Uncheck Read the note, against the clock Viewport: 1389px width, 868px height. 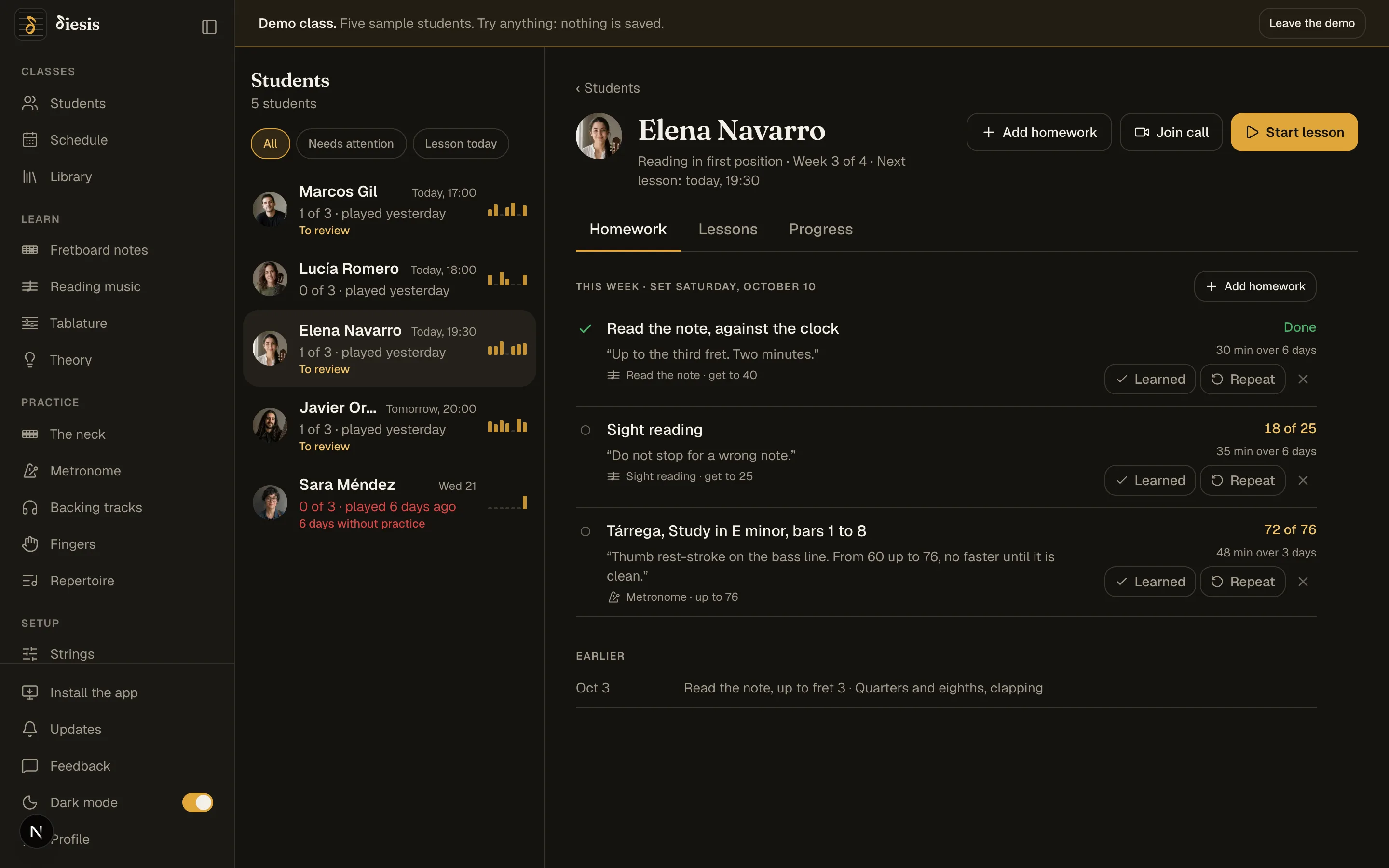[x=585, y=329]
